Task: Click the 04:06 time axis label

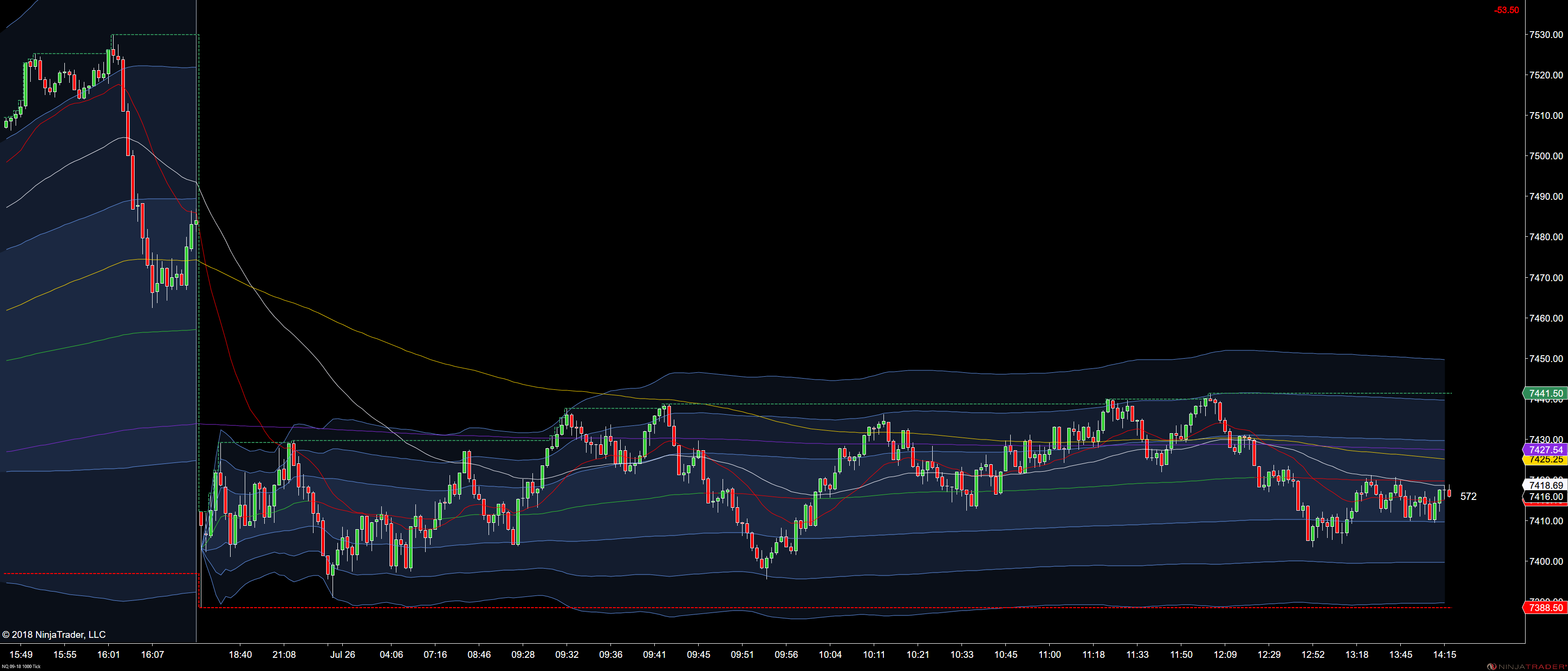Action: [x=391, y=654]
